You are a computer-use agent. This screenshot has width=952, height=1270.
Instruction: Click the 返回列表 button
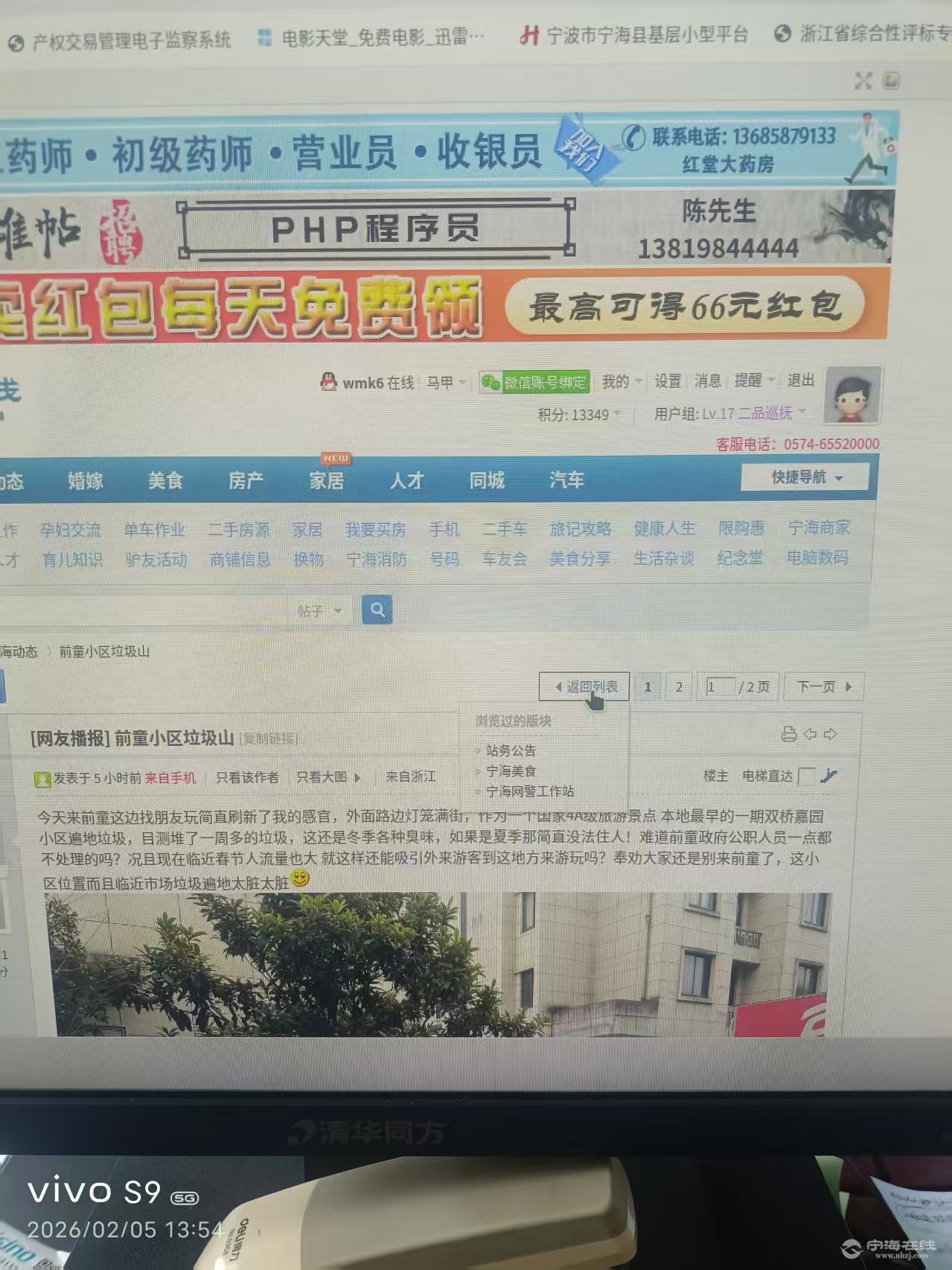(585, 686)
